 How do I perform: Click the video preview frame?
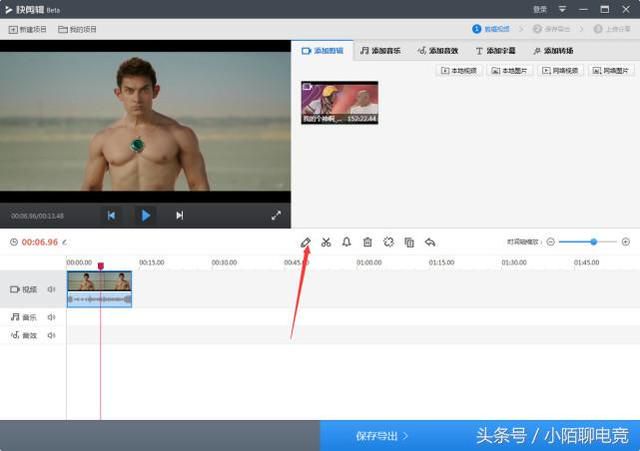pos(145,121)
